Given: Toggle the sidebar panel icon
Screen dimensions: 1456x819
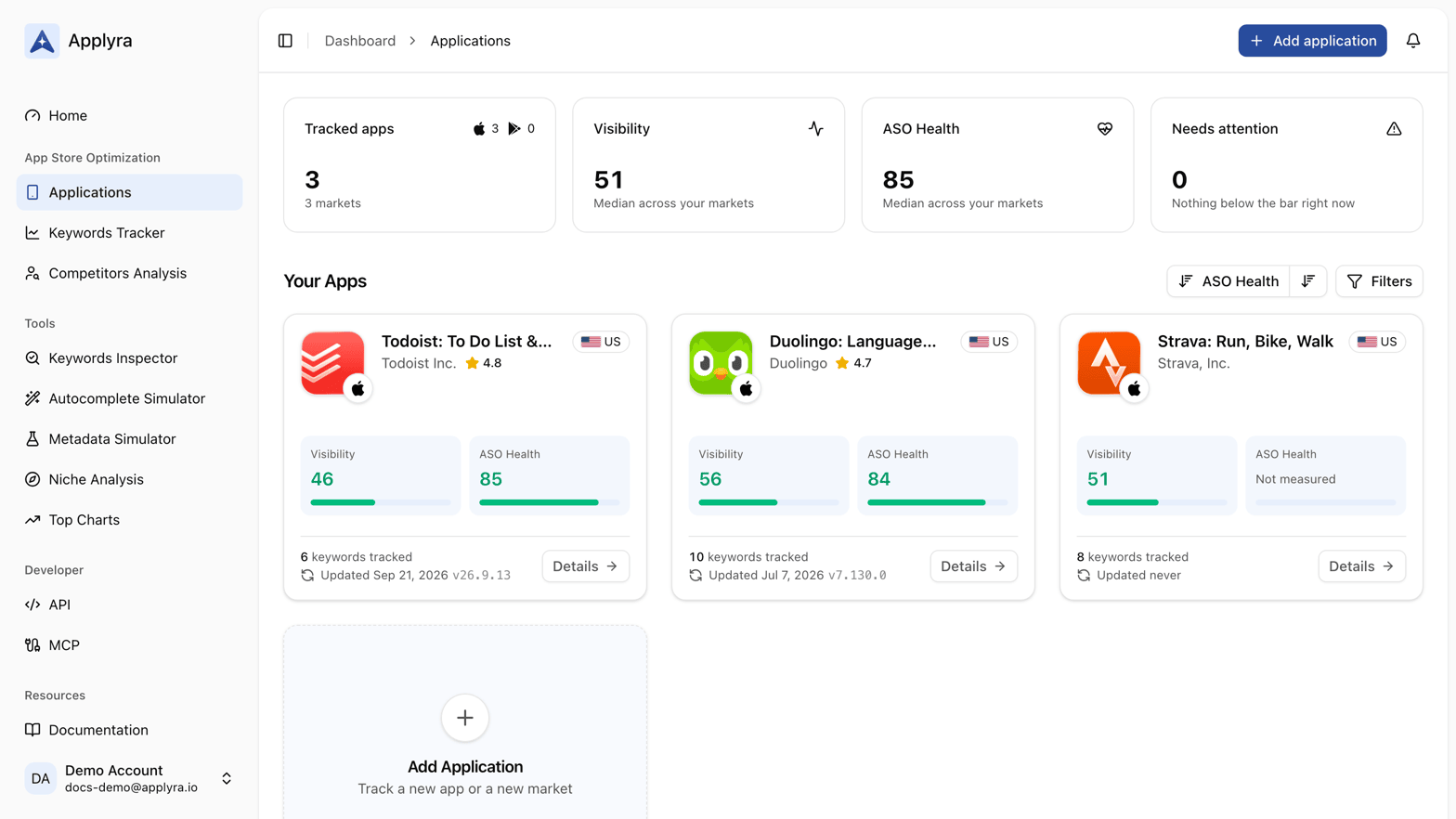Looking at the screenshot, I should point(285,41).
